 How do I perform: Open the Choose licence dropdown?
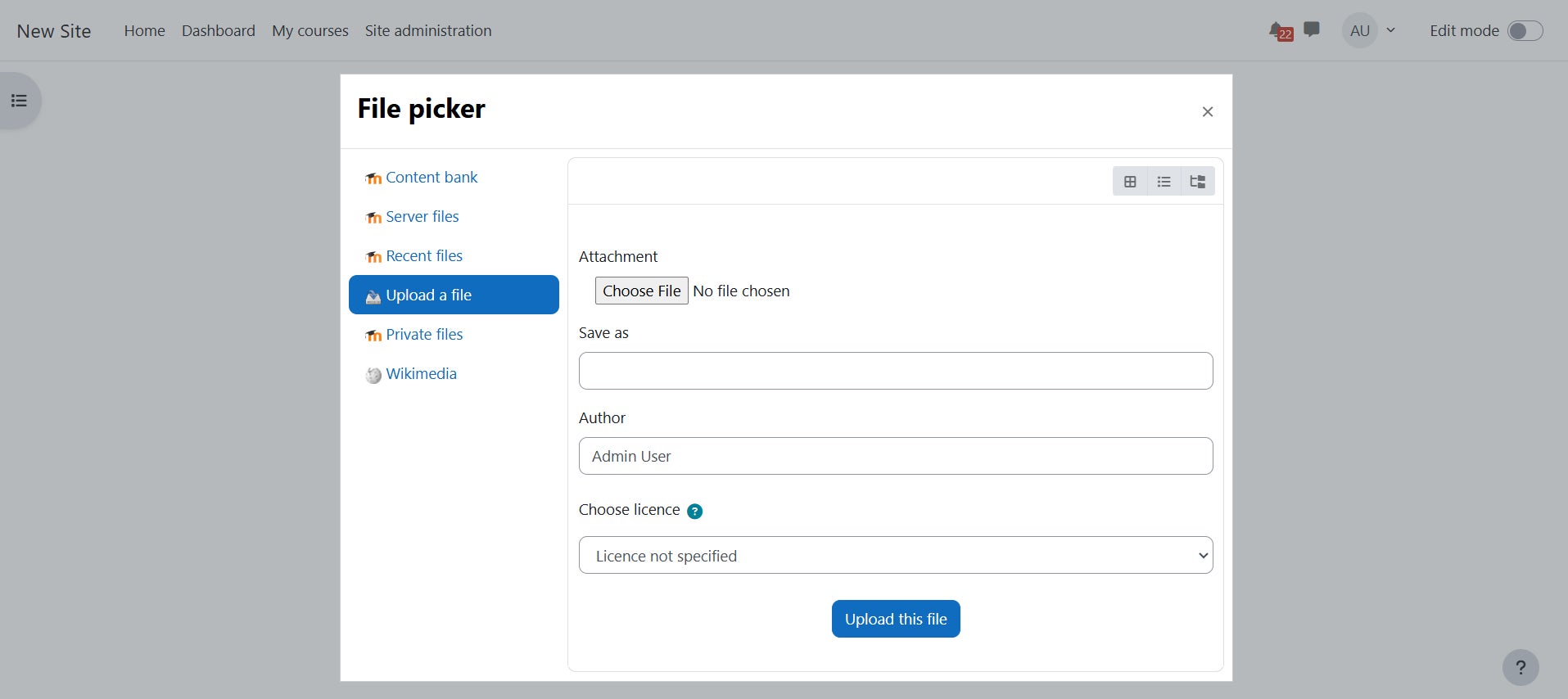[895, 556]
